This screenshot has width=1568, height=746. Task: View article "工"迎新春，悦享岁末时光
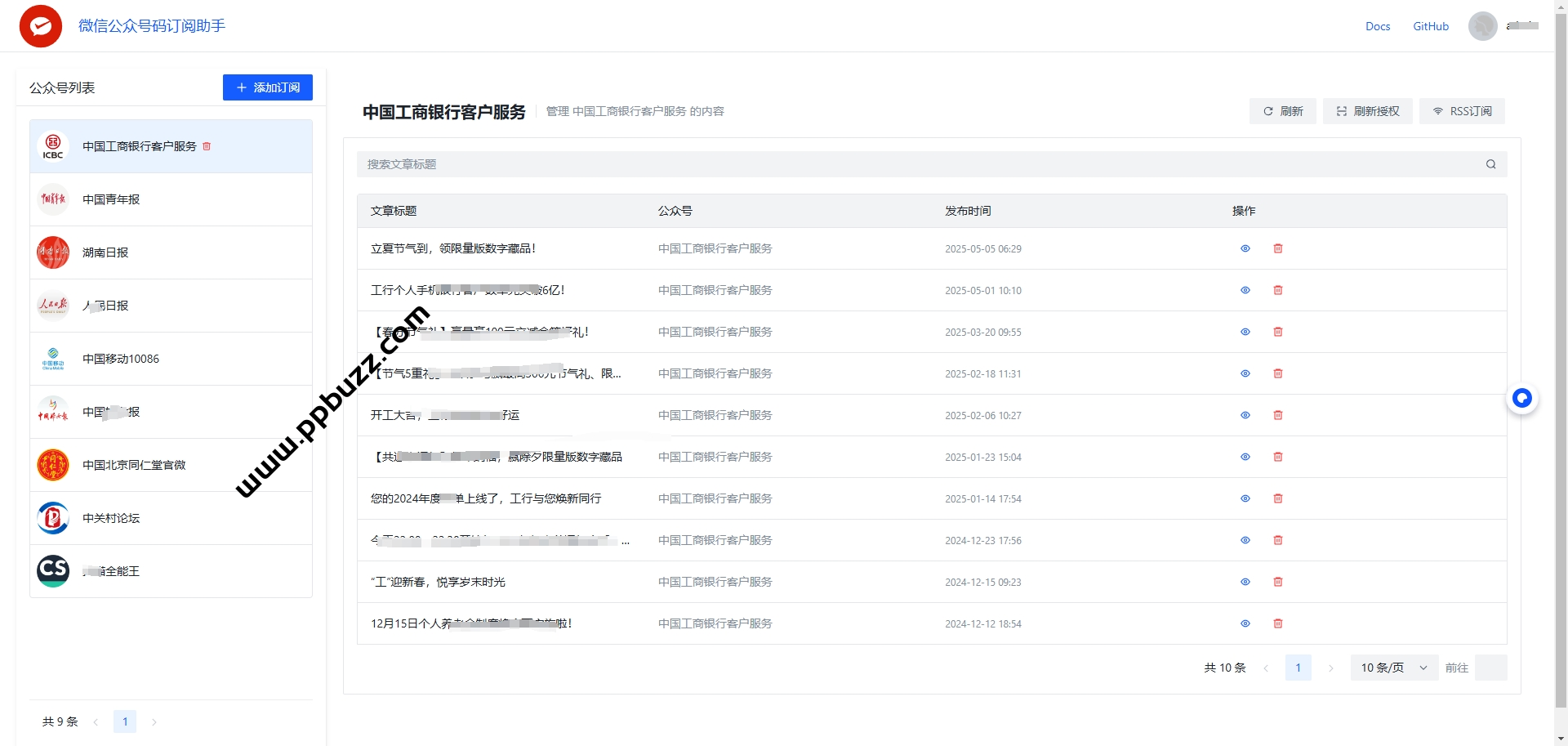pos(1245,582)
